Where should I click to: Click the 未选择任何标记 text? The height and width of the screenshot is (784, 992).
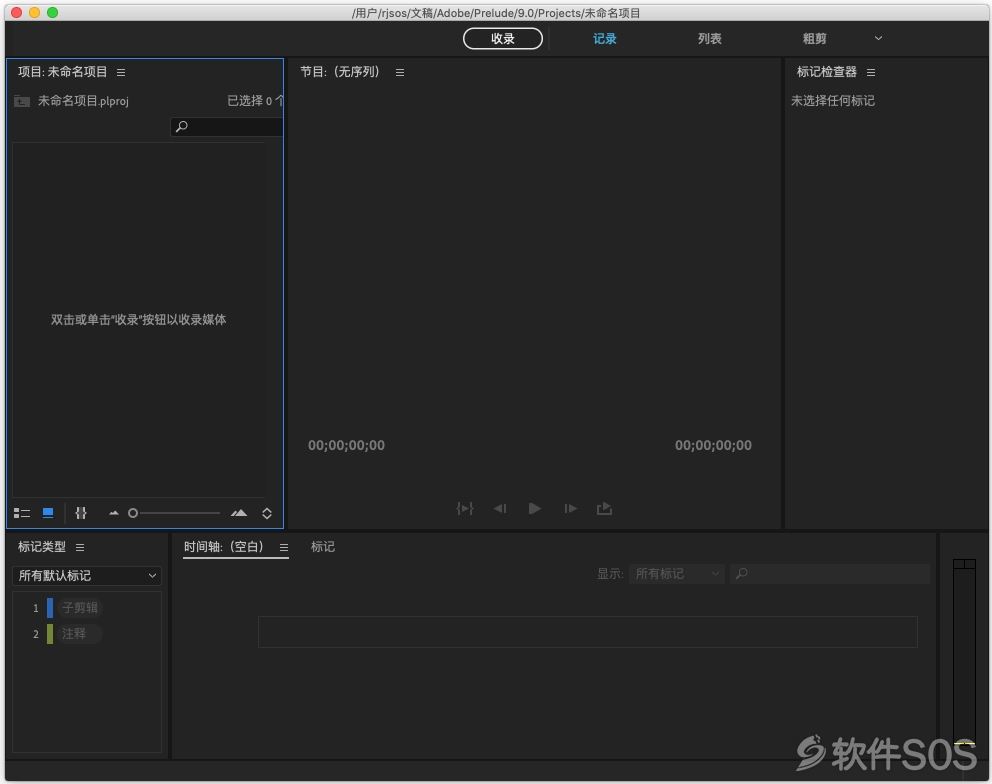click(x=833, y=101)
